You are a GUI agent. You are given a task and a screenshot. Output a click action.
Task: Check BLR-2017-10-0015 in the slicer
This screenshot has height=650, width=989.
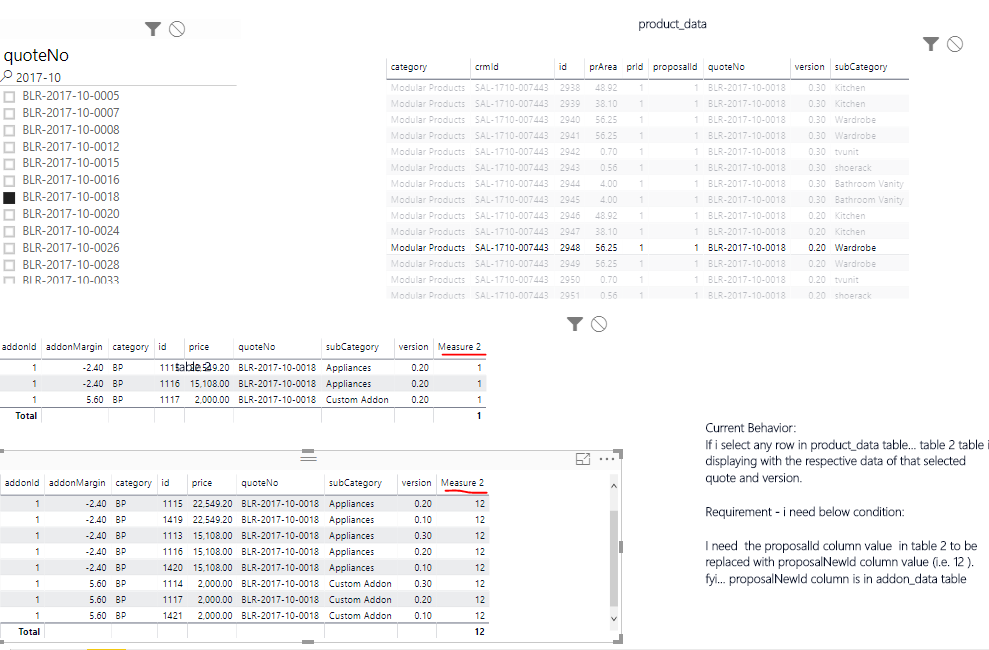point(9,164)
